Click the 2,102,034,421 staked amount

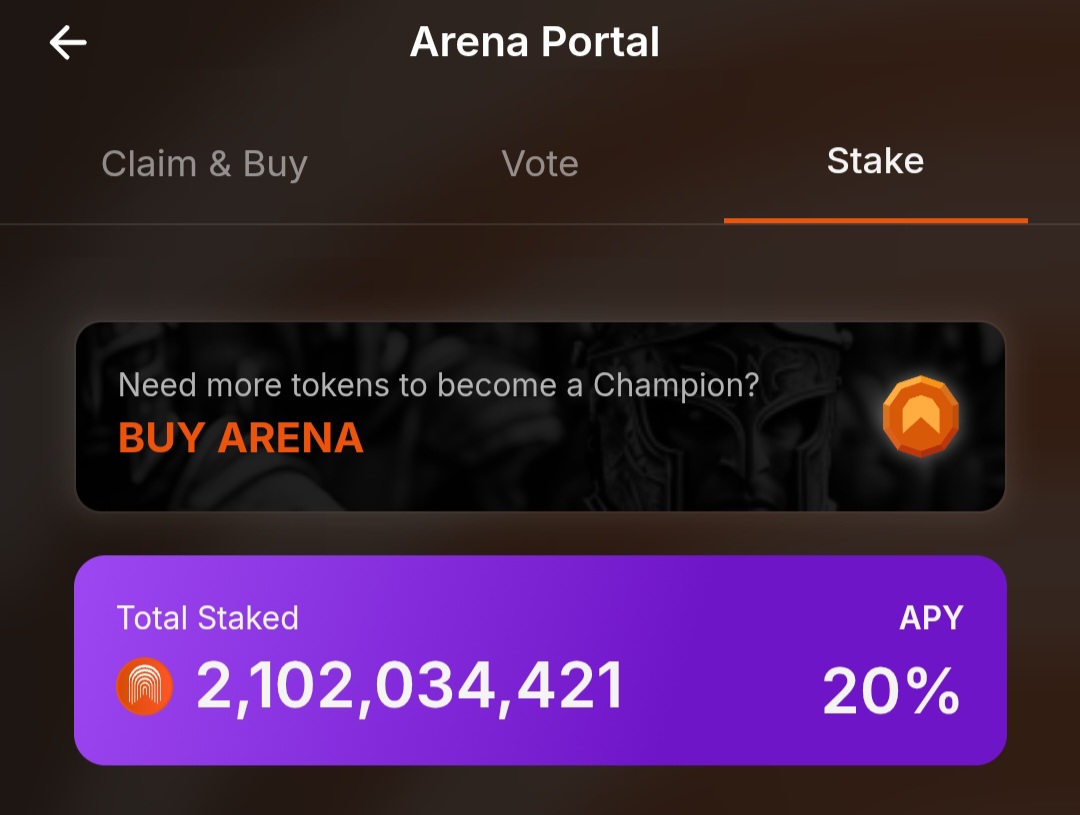pyautogui.click(x=410, y=688)
